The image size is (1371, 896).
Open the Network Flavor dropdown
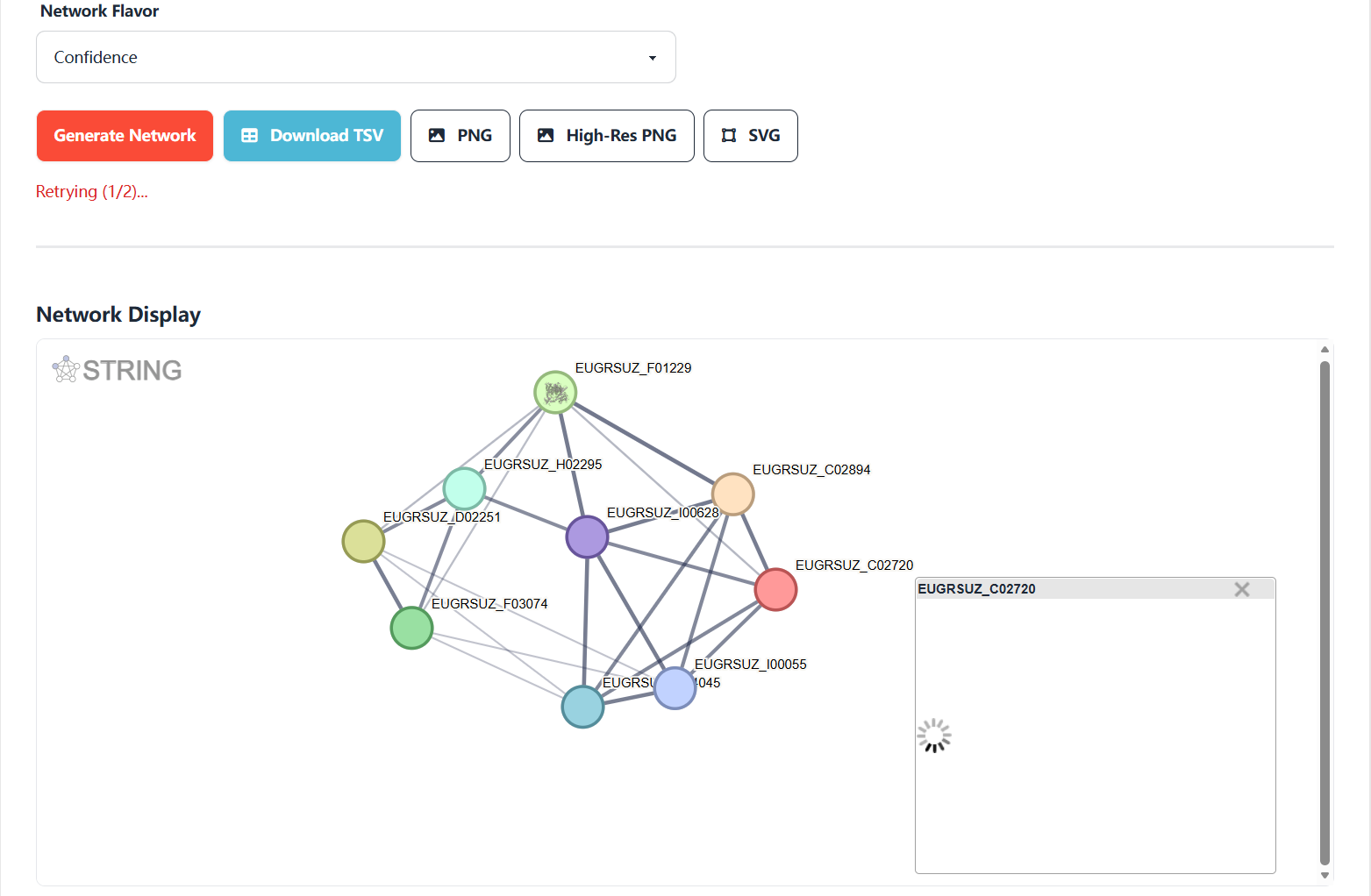tap(355, 57)
